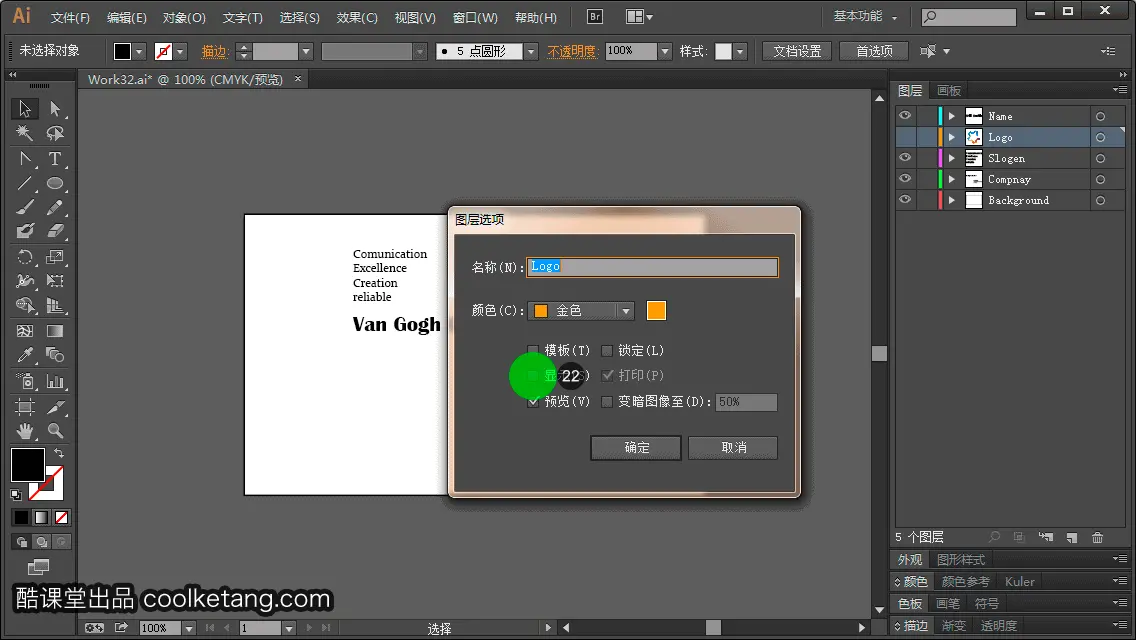
Task: Open the 基本功能 workspace dropdown
Action: [866, 16]
